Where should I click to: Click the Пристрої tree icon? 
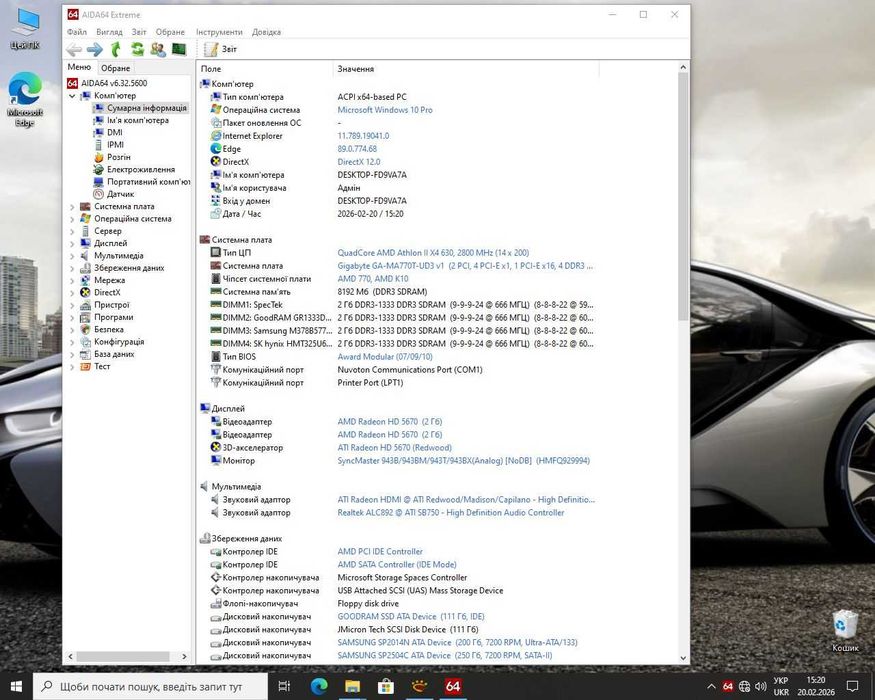pyautogui.click(x=85, y=305)
